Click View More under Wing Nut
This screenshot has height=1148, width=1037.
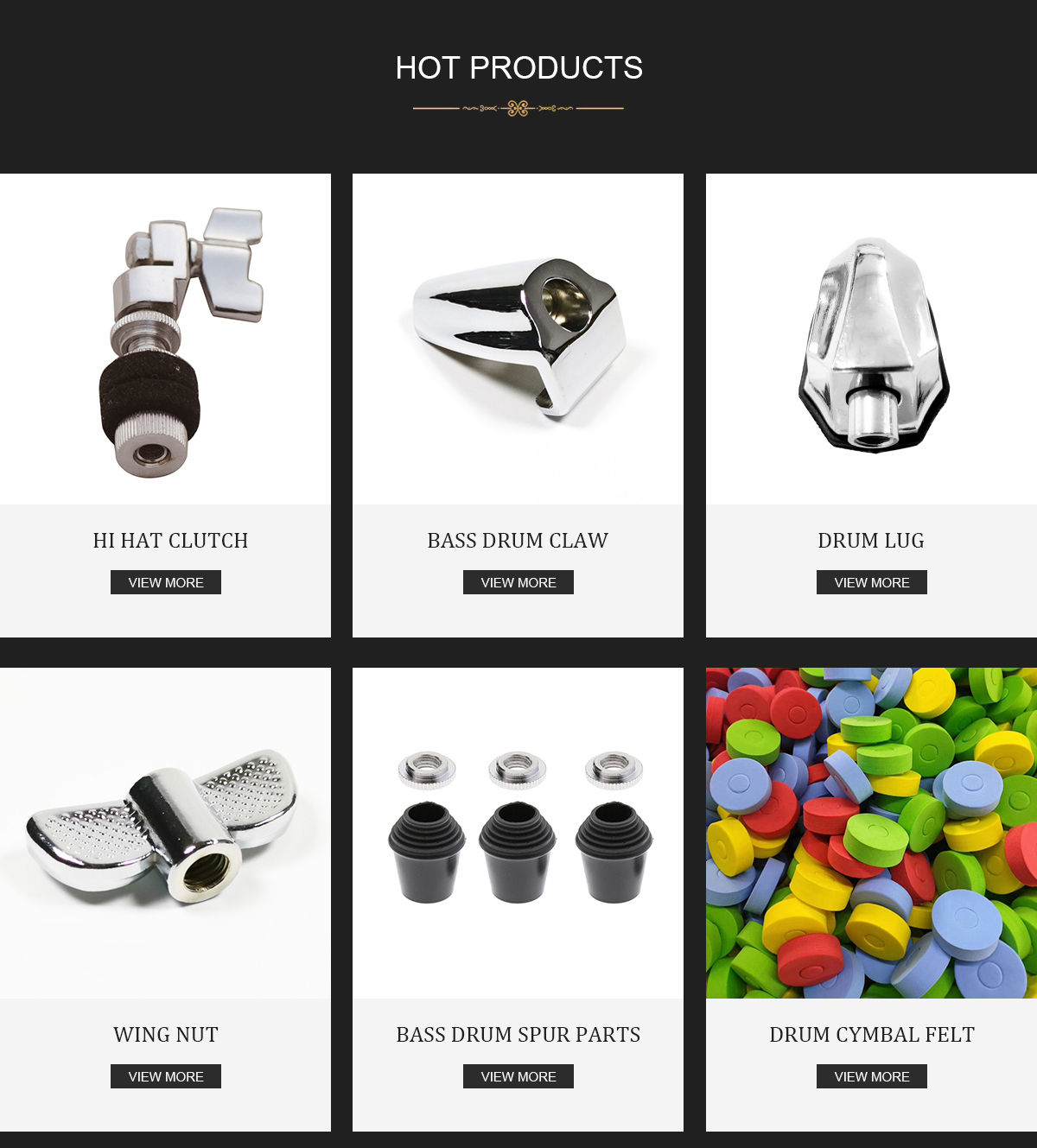166,1076
